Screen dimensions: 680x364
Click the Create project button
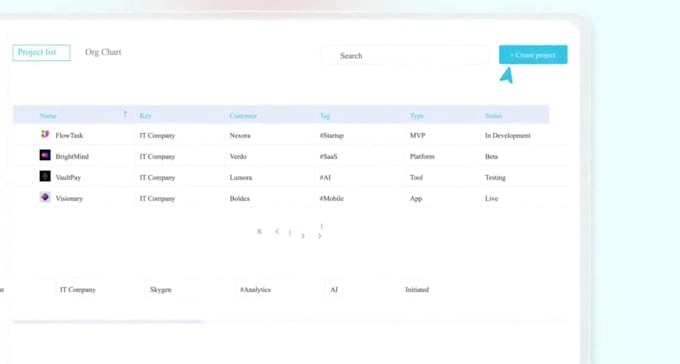(x=533, y=55)
